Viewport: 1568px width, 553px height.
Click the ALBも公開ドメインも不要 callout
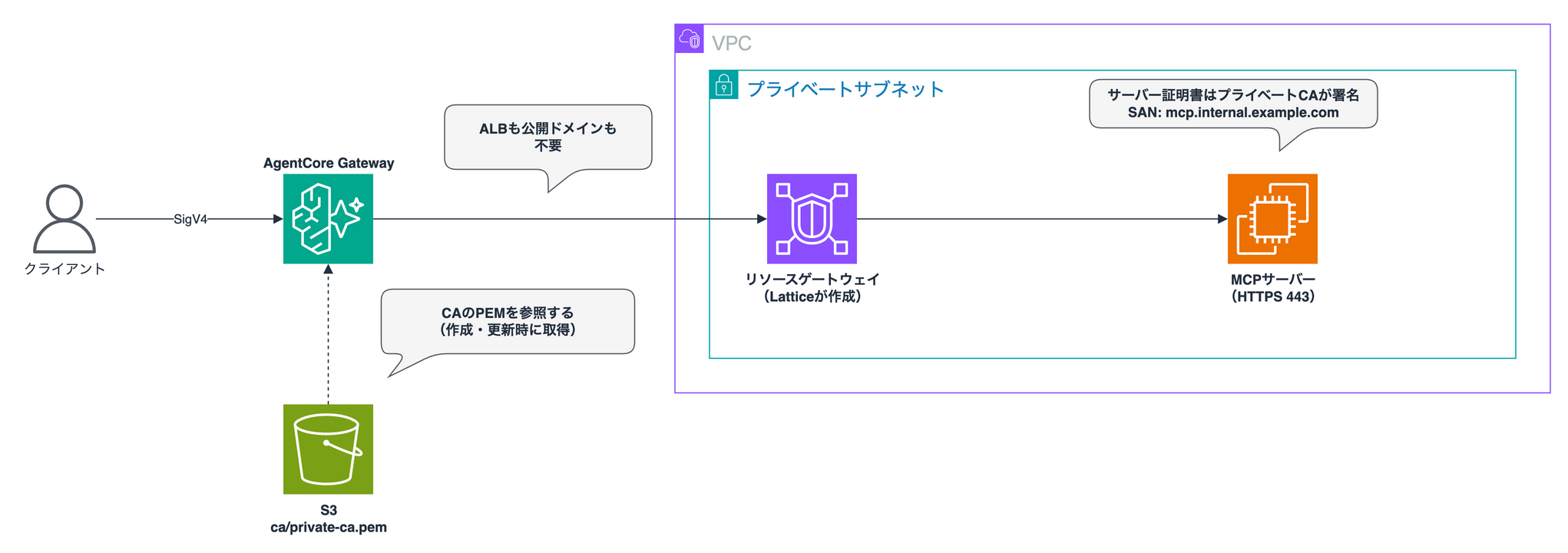(x=548, y=137)
